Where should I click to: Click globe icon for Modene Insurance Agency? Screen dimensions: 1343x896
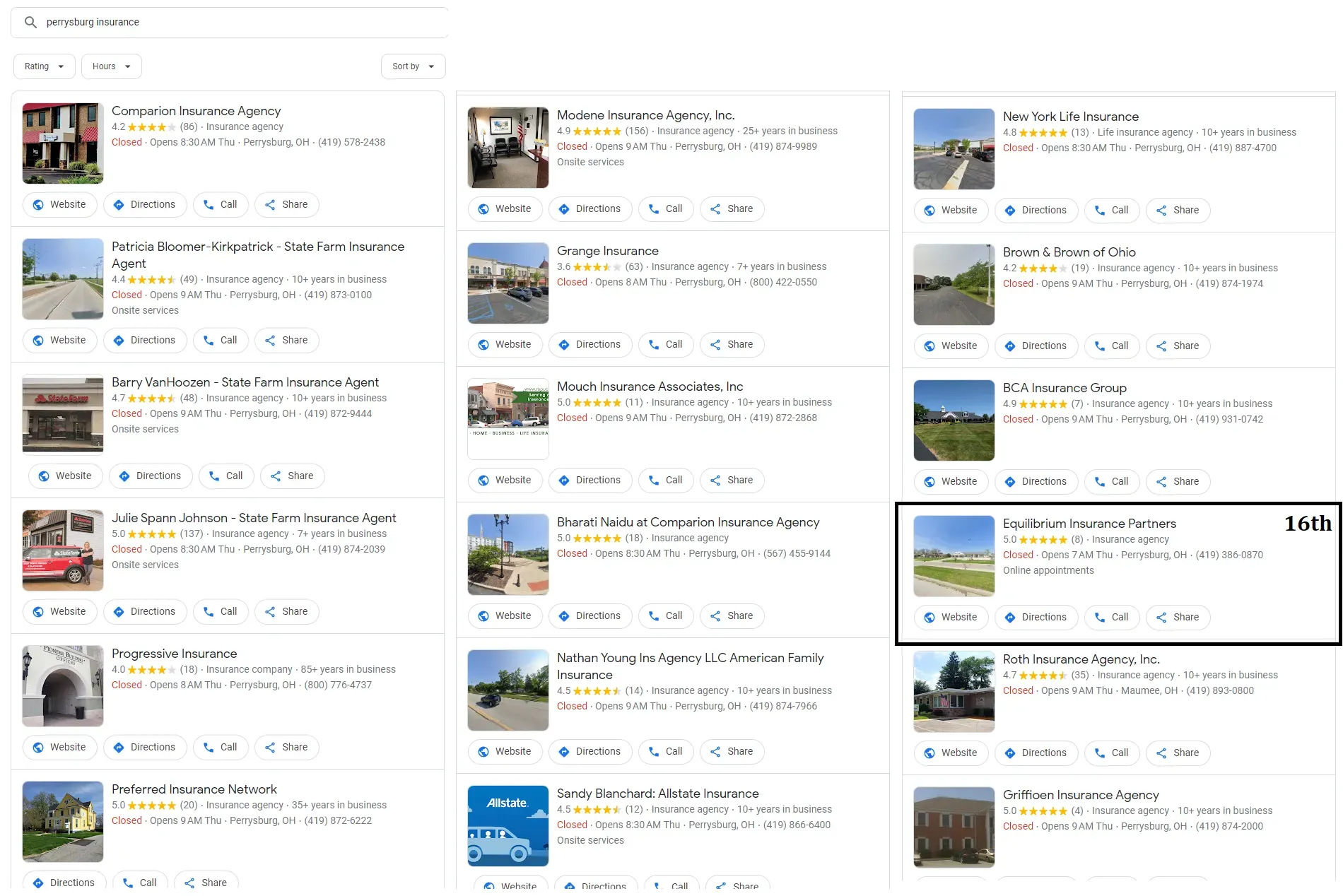483,209
